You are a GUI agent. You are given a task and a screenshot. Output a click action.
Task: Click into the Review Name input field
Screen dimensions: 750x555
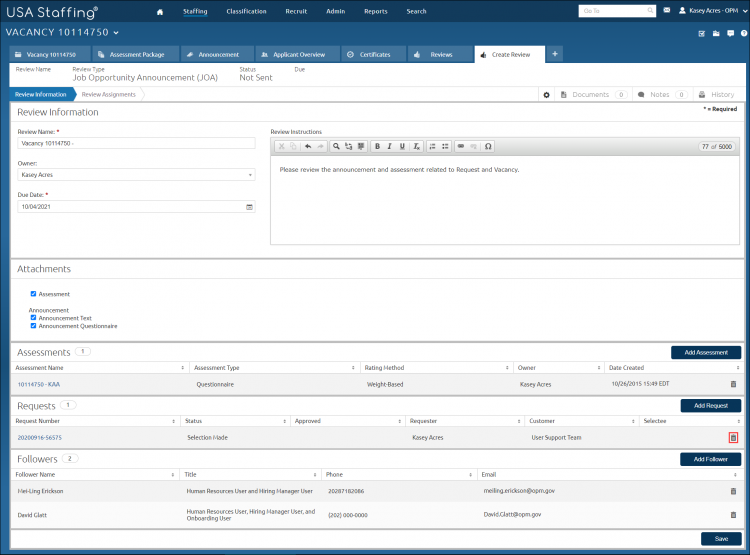pos(136,144)
